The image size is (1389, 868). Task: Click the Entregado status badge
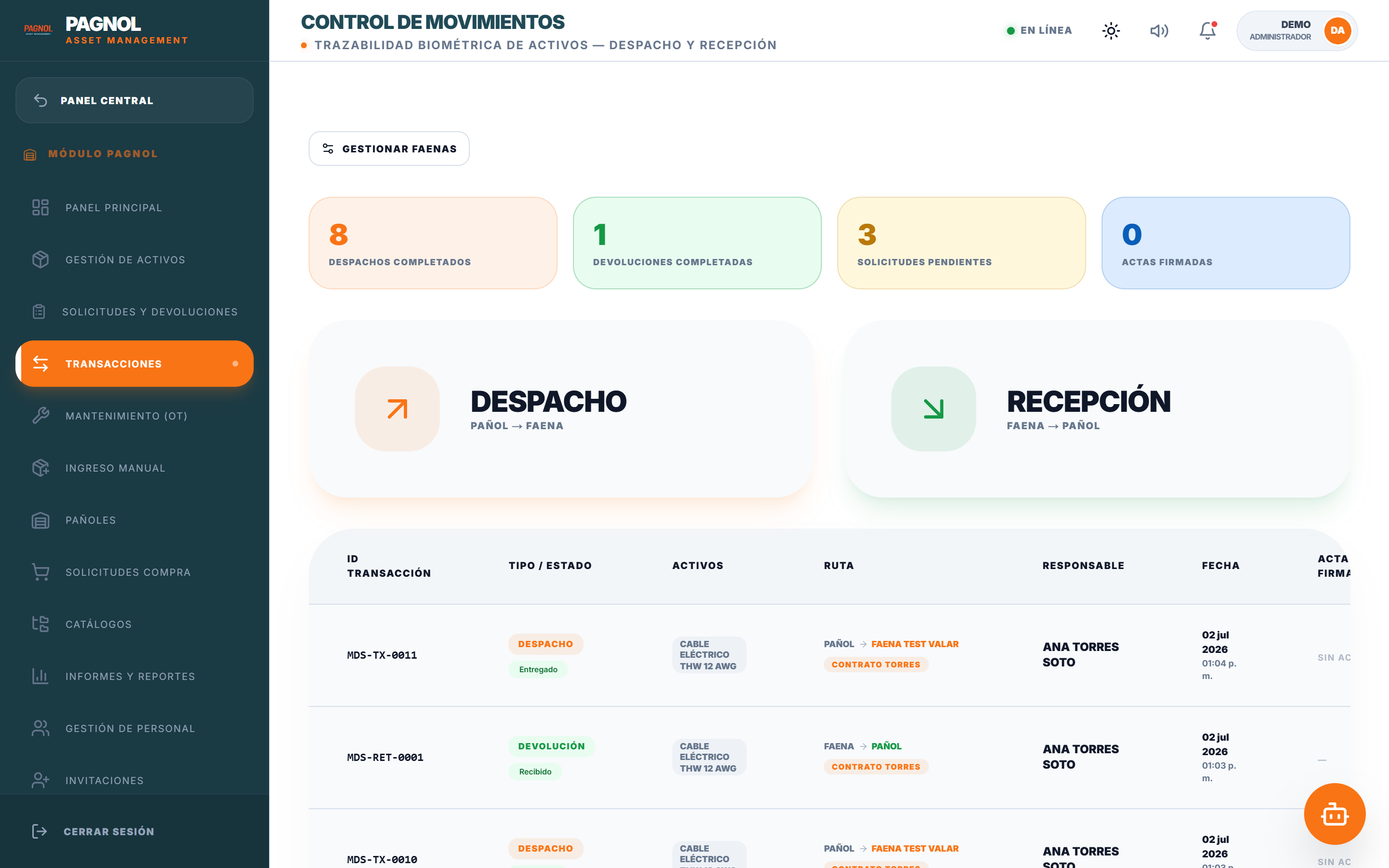click(538, 669)
